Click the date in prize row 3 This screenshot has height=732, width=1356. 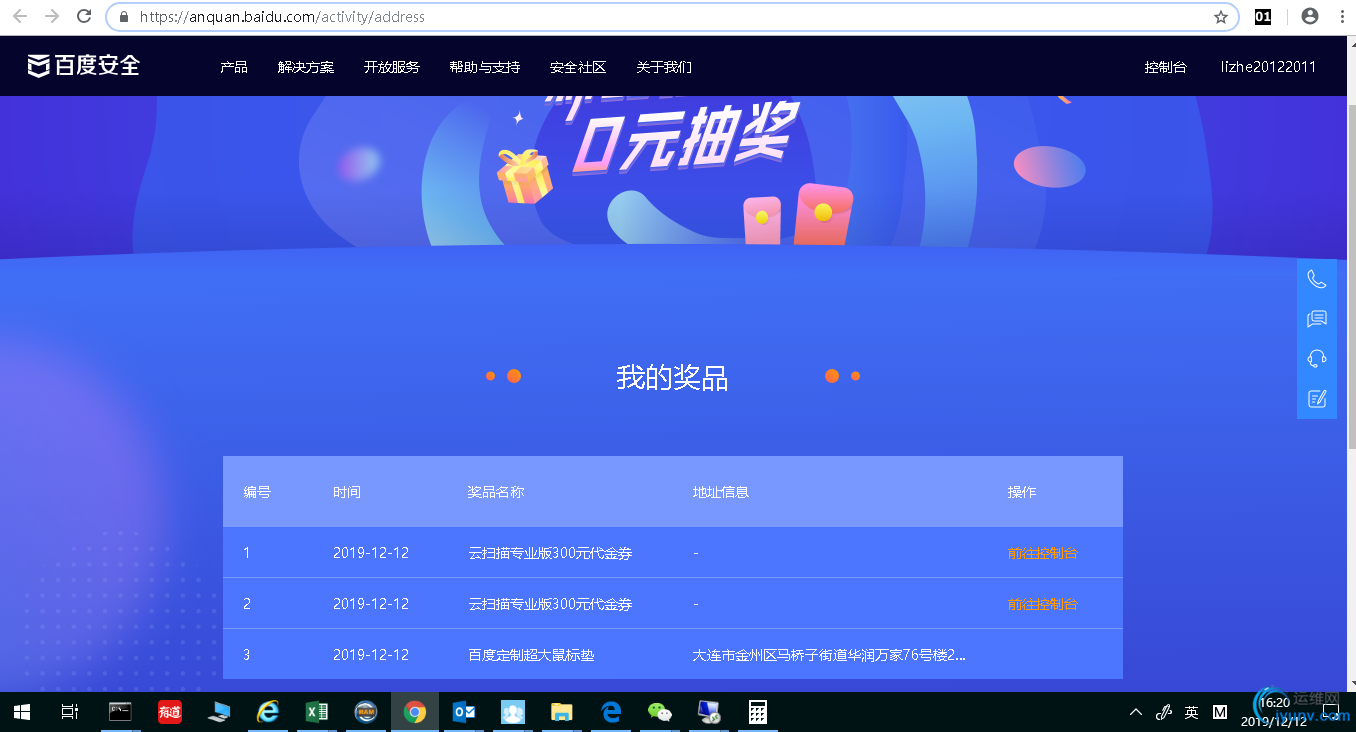371,655
